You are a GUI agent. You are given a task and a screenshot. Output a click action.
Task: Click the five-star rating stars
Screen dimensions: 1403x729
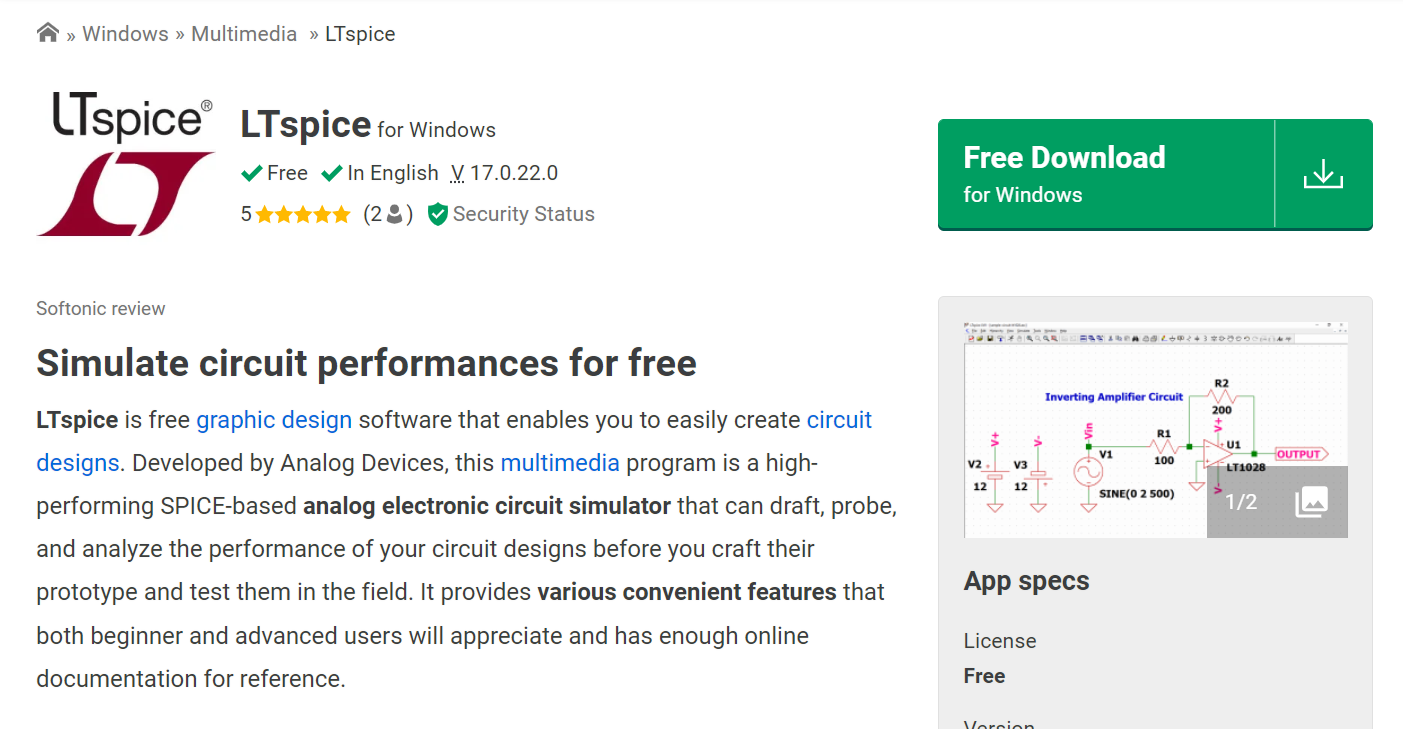click(x=303, y=214)
